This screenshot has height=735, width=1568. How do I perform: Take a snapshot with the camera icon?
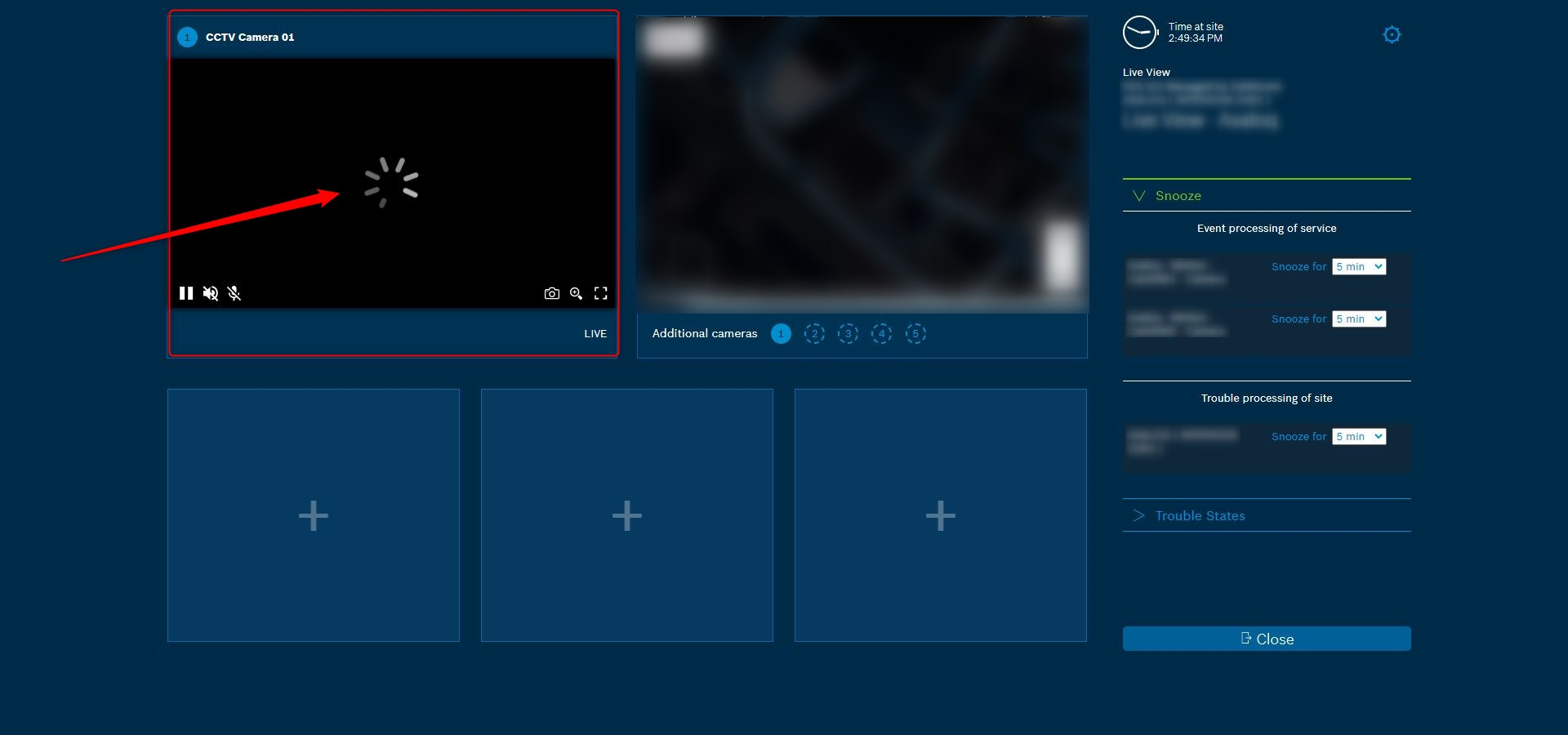pos(552,293)
